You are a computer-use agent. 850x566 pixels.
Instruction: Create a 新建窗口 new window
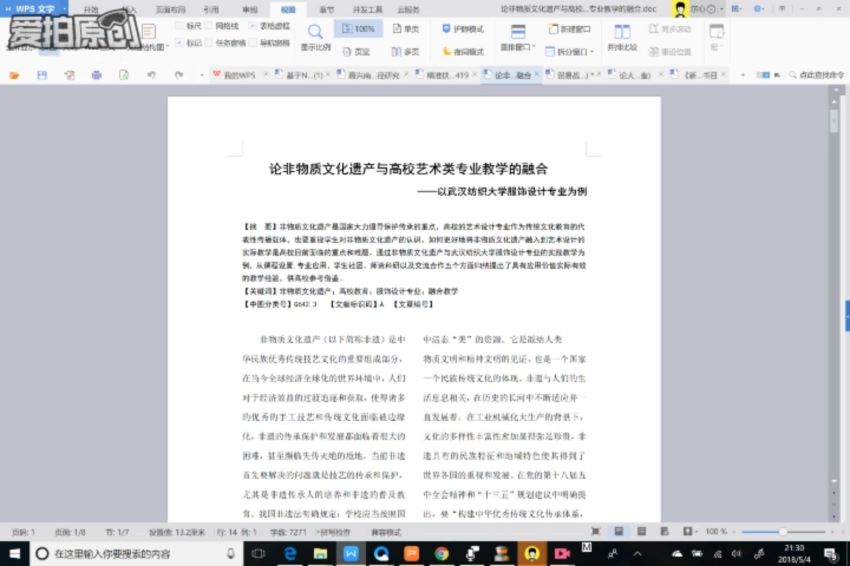point(569,29)
